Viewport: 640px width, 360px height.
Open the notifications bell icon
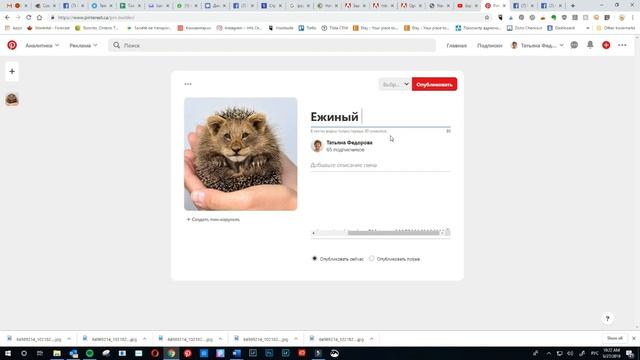pyautogui.click(x=590, y=45)
